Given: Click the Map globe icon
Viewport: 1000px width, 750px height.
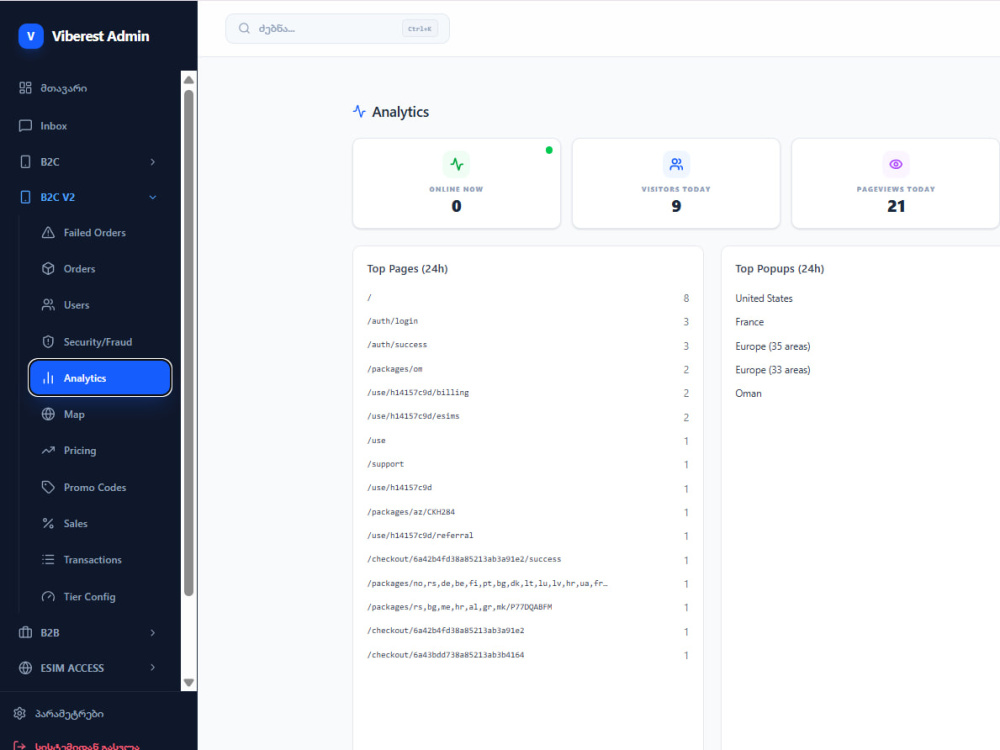Looking at the screenshot, I should [x=48, y=414].
